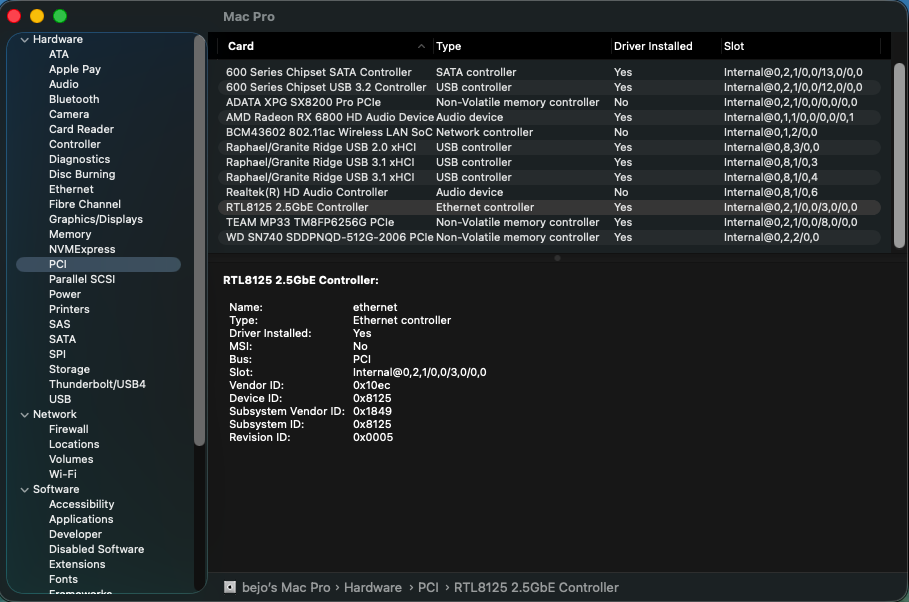The image size is (909, 602).
Task: Select 600 Series Chipset USB 3.2 row
Action: [x=550, y=88]
